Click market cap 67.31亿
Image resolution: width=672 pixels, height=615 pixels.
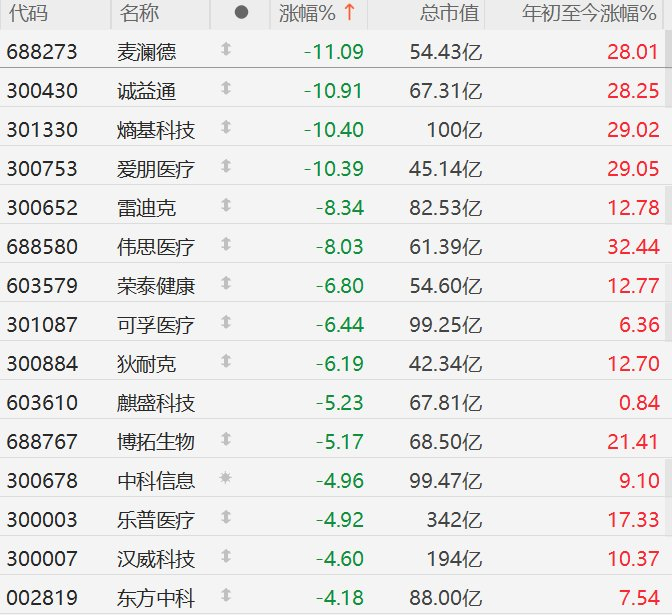446,91
